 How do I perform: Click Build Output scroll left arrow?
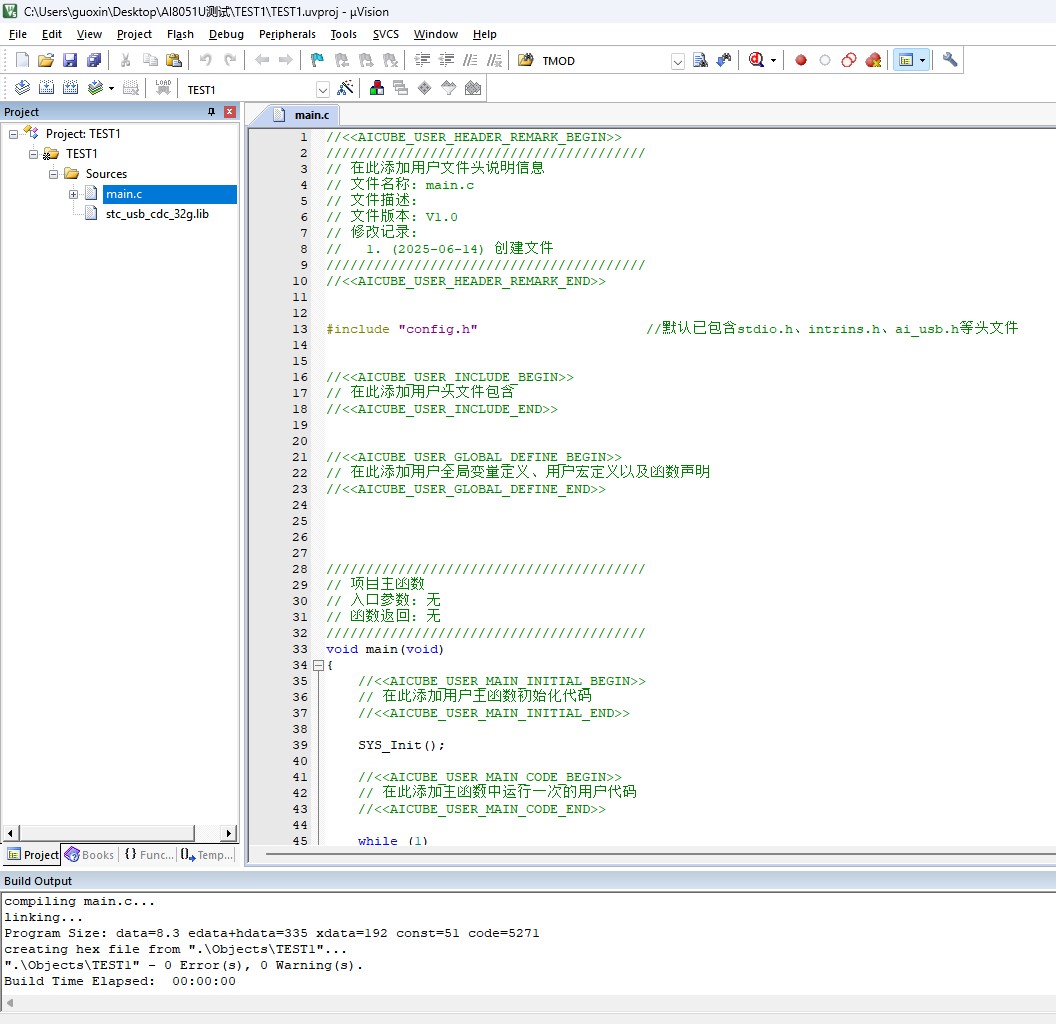tap(9, 1003)
